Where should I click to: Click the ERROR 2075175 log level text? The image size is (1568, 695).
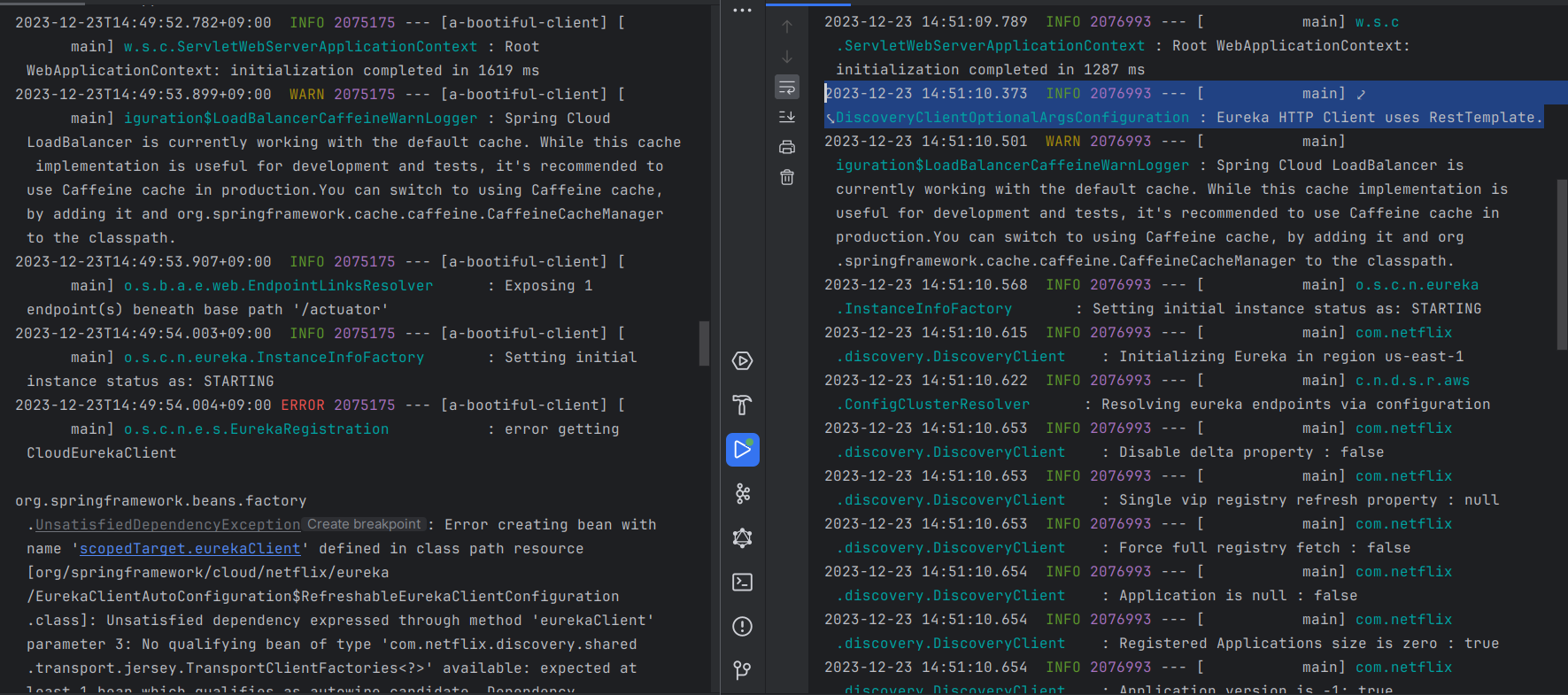338,405
